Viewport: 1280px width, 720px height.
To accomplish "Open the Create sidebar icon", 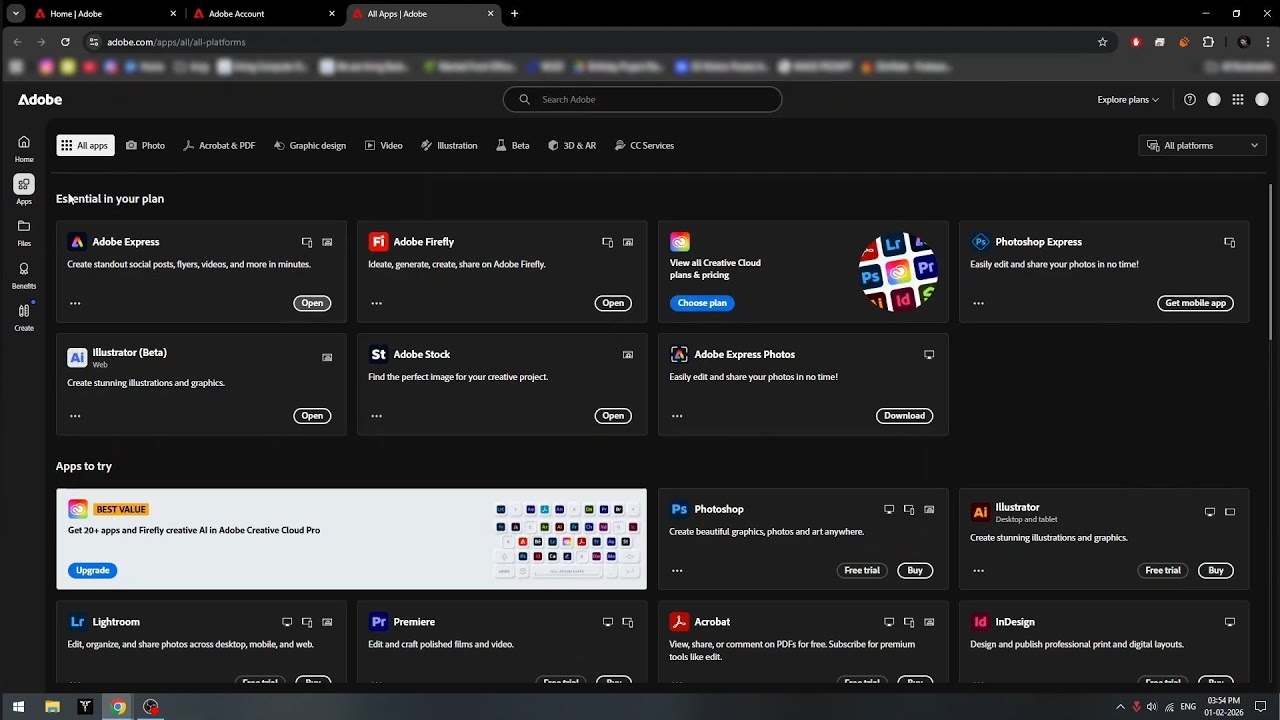I will (x=24, y=310).
